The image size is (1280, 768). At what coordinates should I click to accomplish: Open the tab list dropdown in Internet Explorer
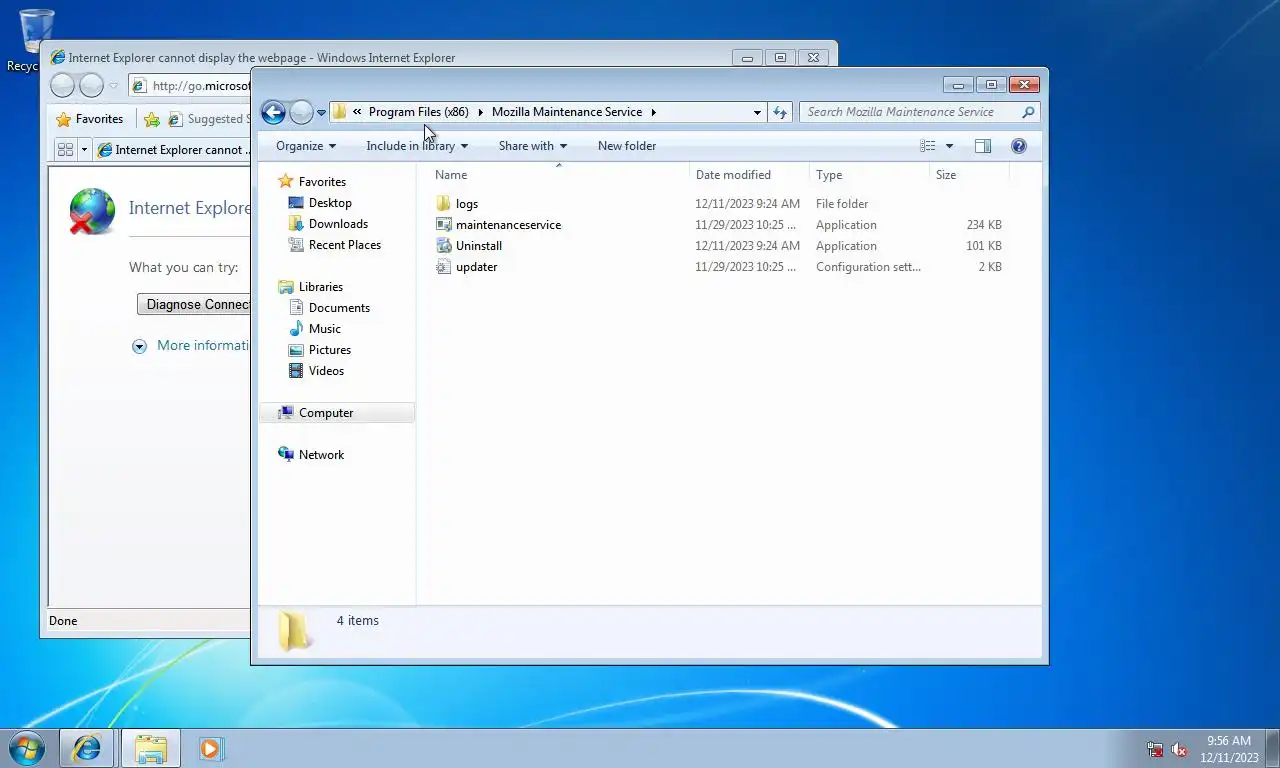point(84,150)
